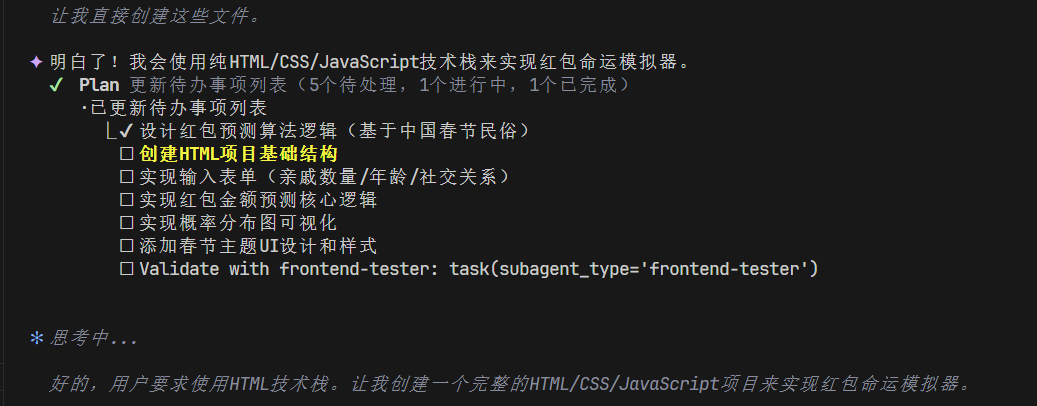This screenshot has height=406, width=1037.
Task: Tick the checkbox beside 实现红包金额预测核心逻辑
Action: pos(126,200)
